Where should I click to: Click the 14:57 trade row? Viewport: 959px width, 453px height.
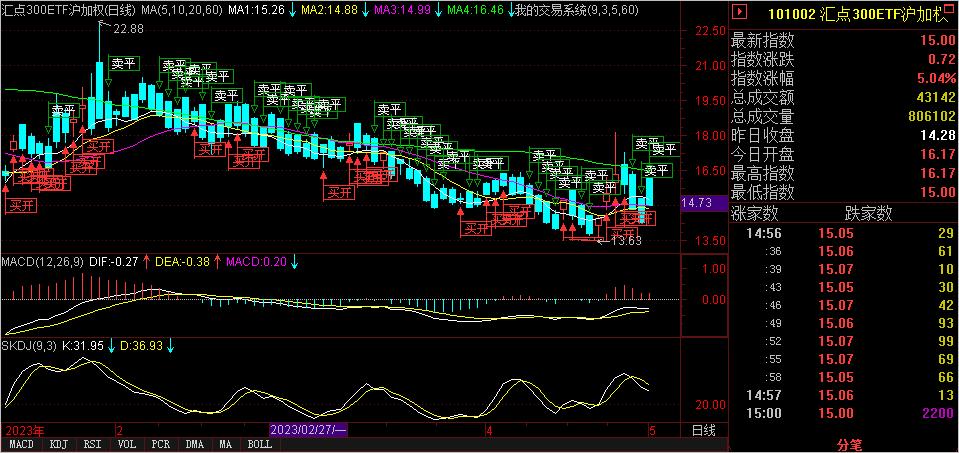pyautogui.click(x=844, y=395)
